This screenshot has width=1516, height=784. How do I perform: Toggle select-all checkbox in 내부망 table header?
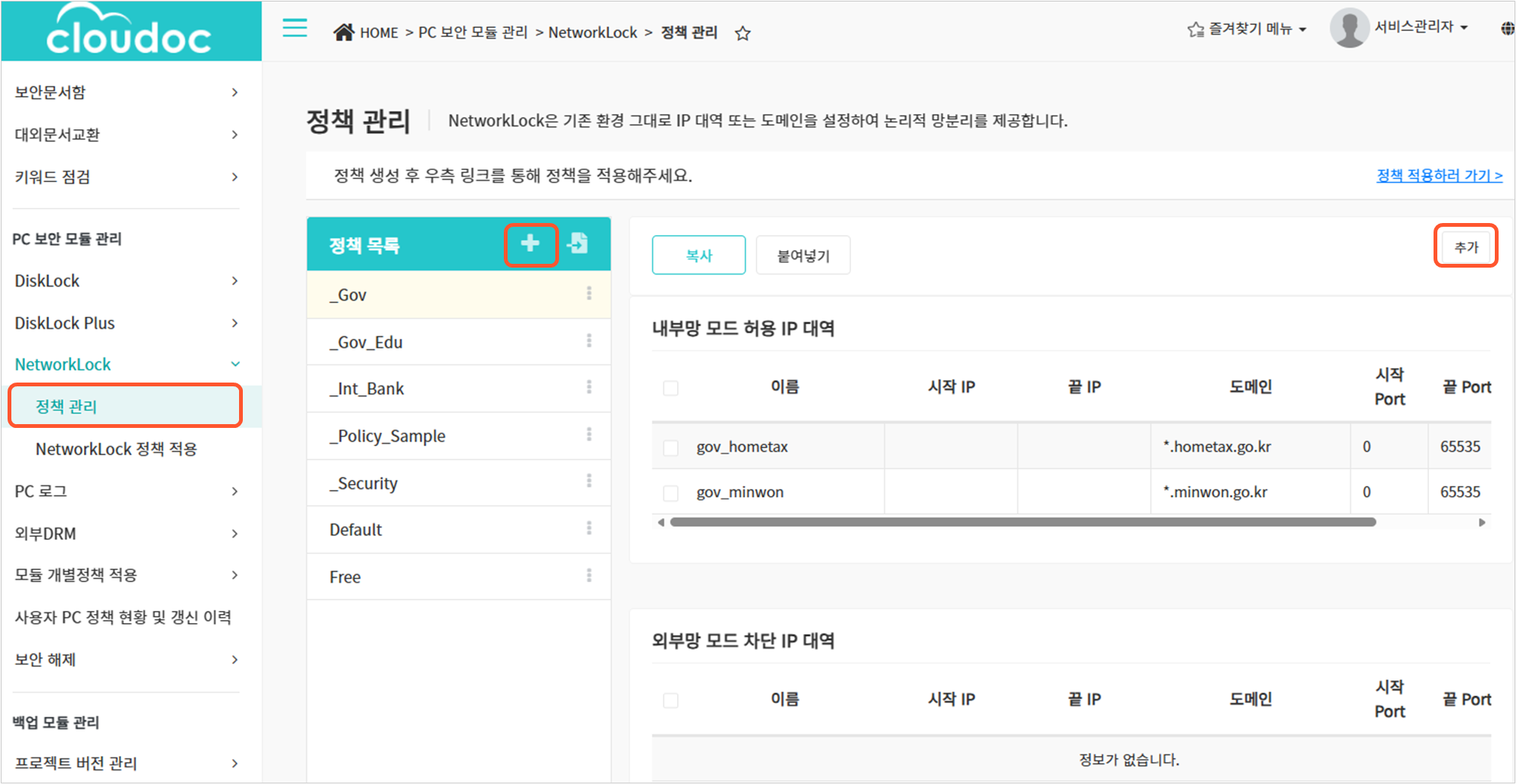(670, 388)
